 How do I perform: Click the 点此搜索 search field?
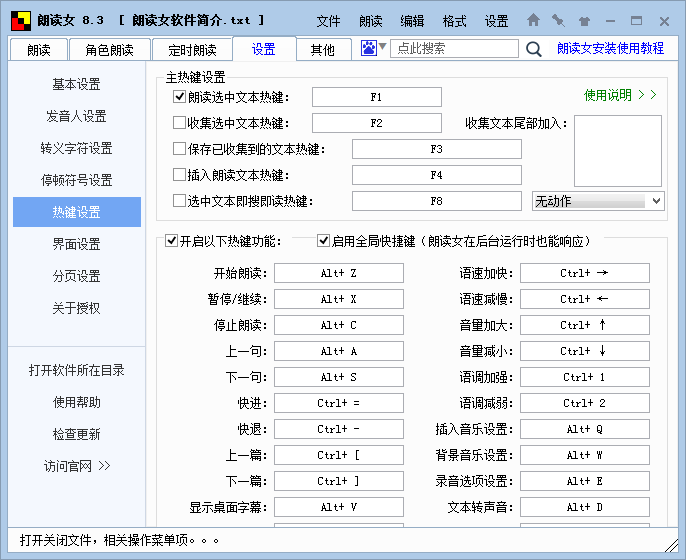(454, 48)
